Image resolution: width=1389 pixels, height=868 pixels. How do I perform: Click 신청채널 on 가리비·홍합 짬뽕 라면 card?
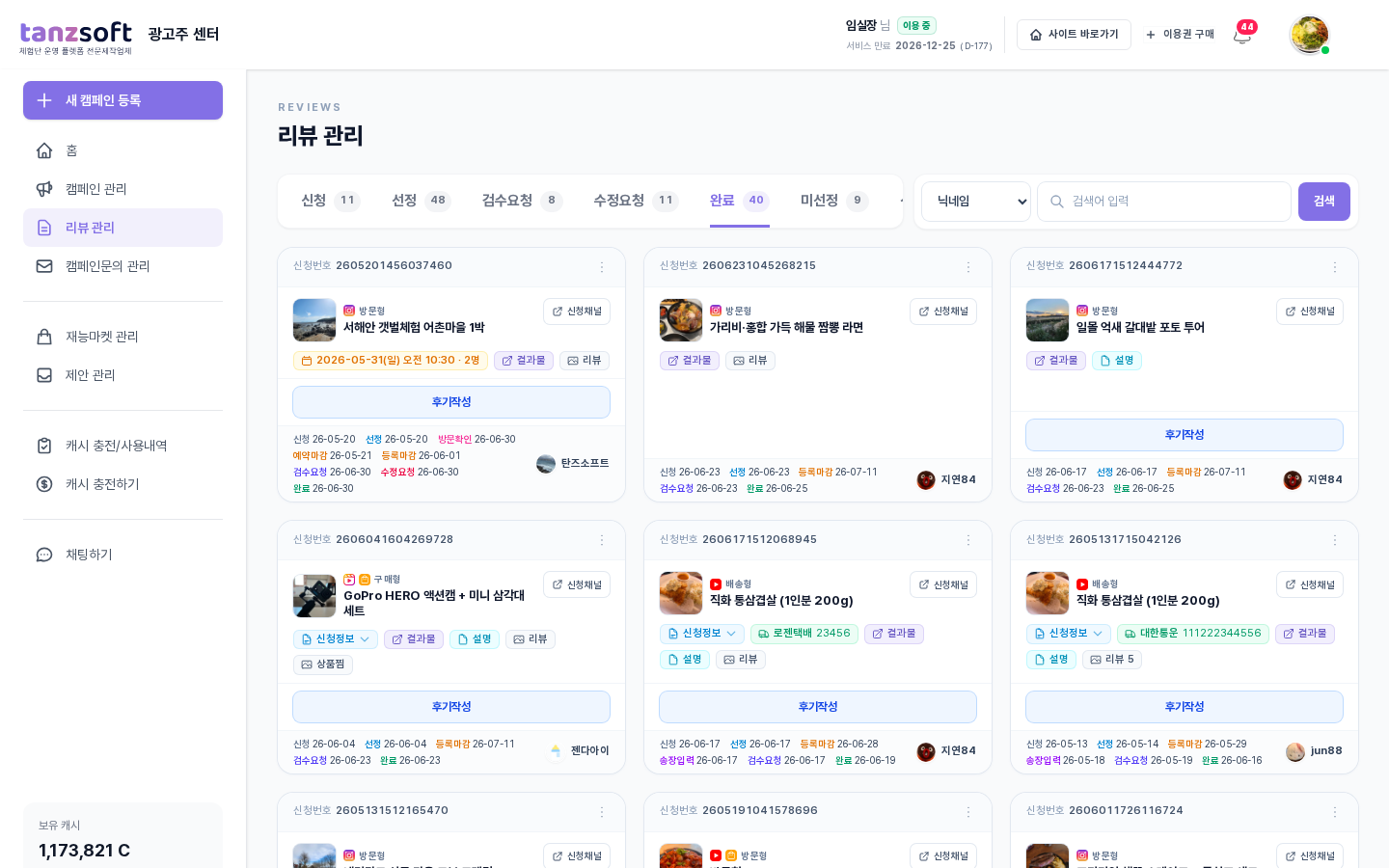[x=943, y=312]
